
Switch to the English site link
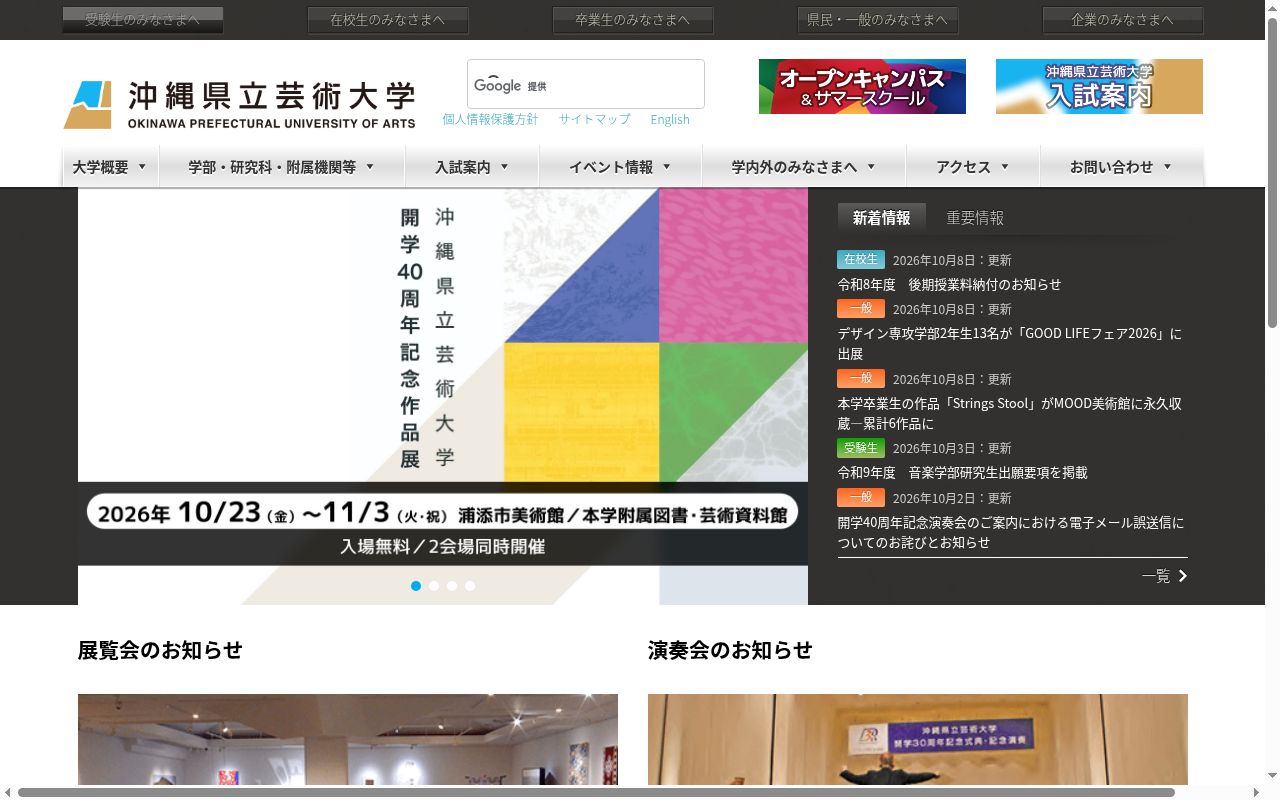tap(670, 119)
